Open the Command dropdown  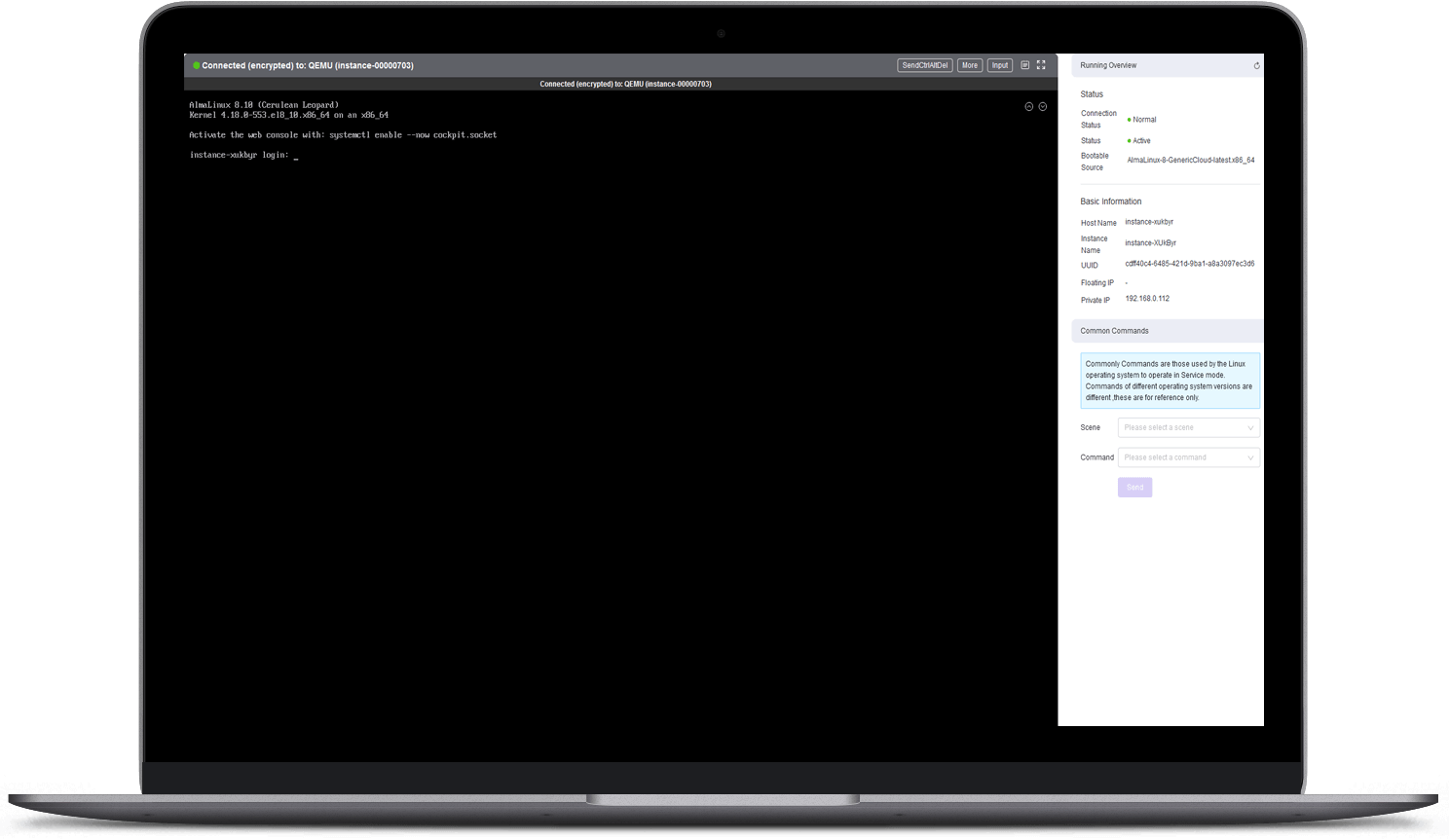pos(1188,457)
